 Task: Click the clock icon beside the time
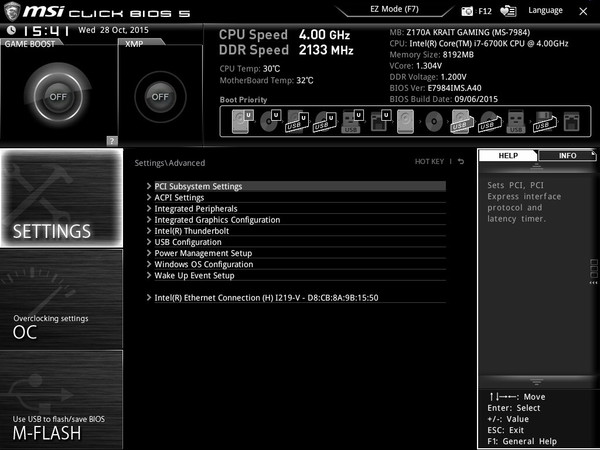pos(11,30)
